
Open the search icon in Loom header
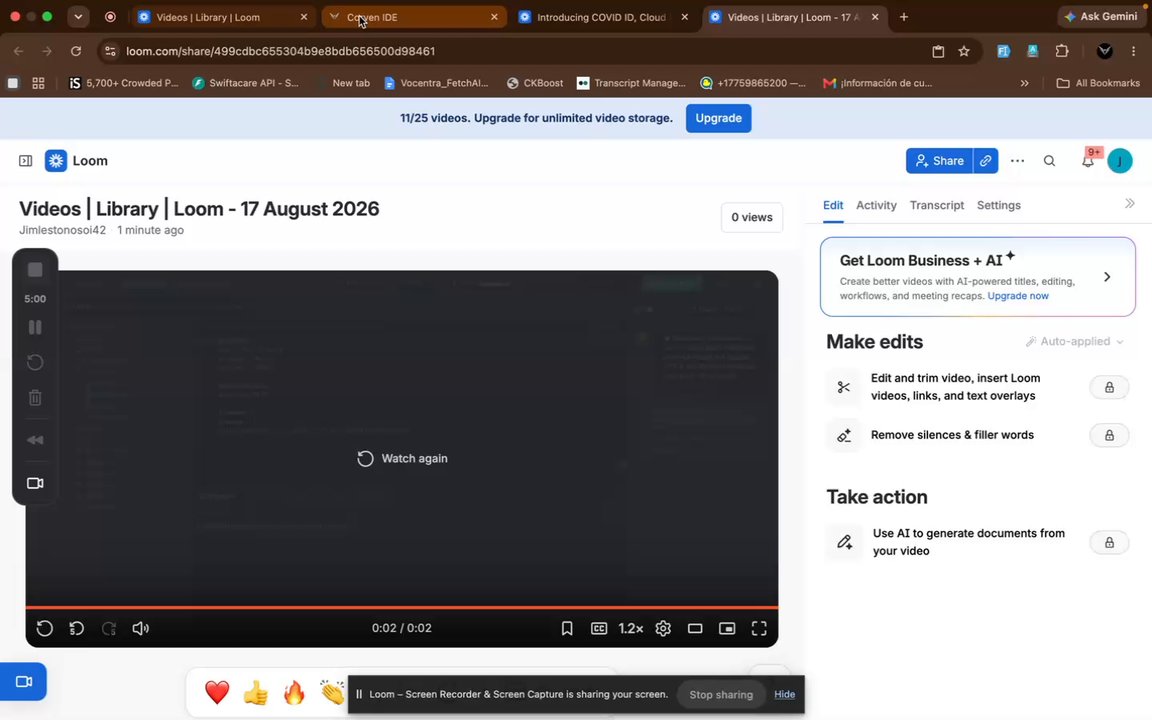pyautogui.click(x=1049, y=161)
